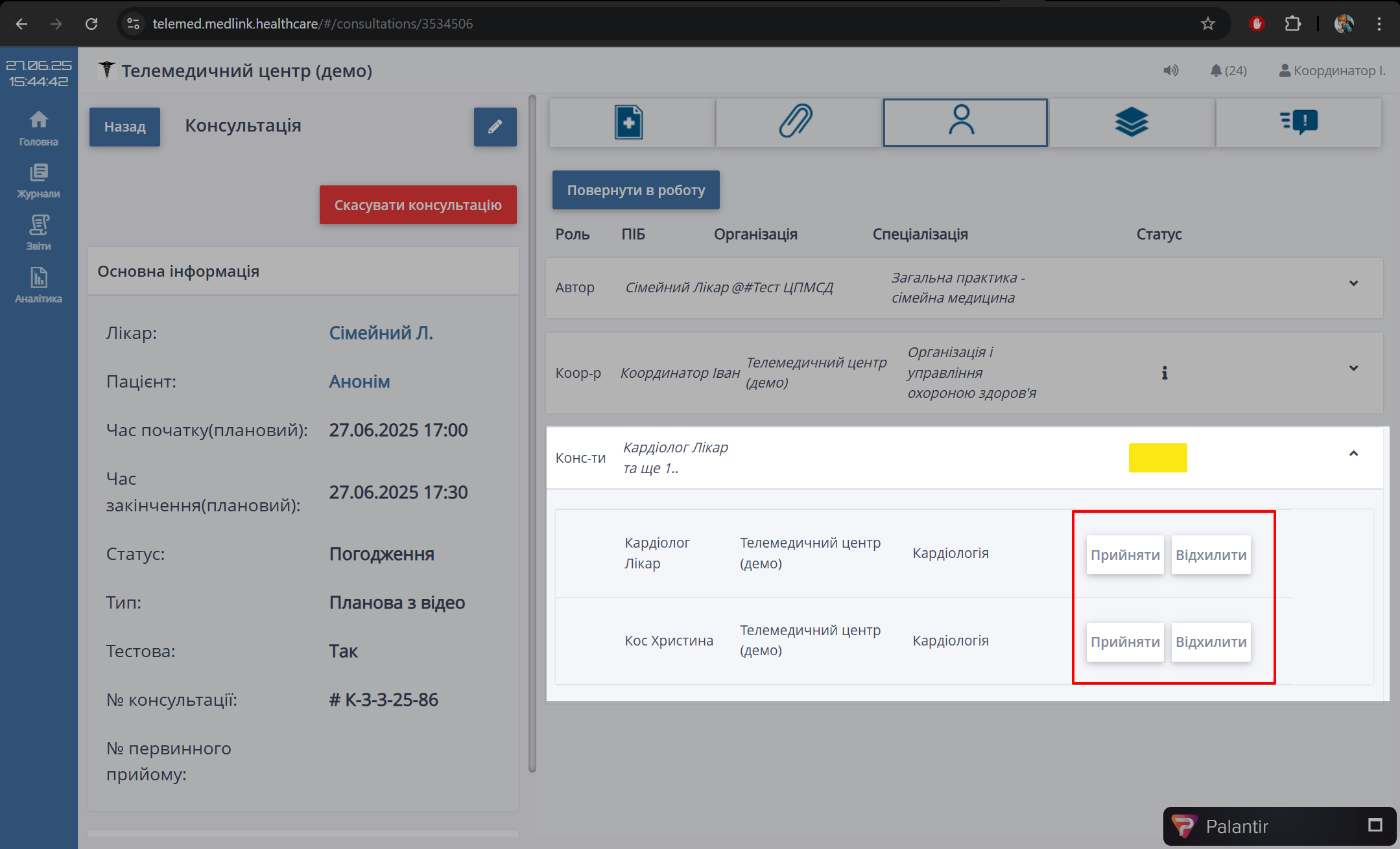Click the pencil edit consultation button
Image resolution: width=1400 pixels, height=849 pixels.
pos(495,127)
